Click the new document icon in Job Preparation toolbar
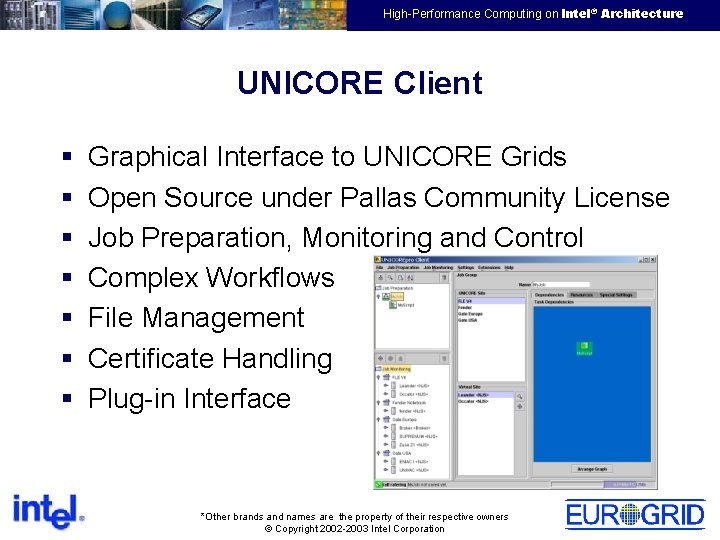Viewport: 720px width, 540px height. pyautogui.click(x=400, y=277)
